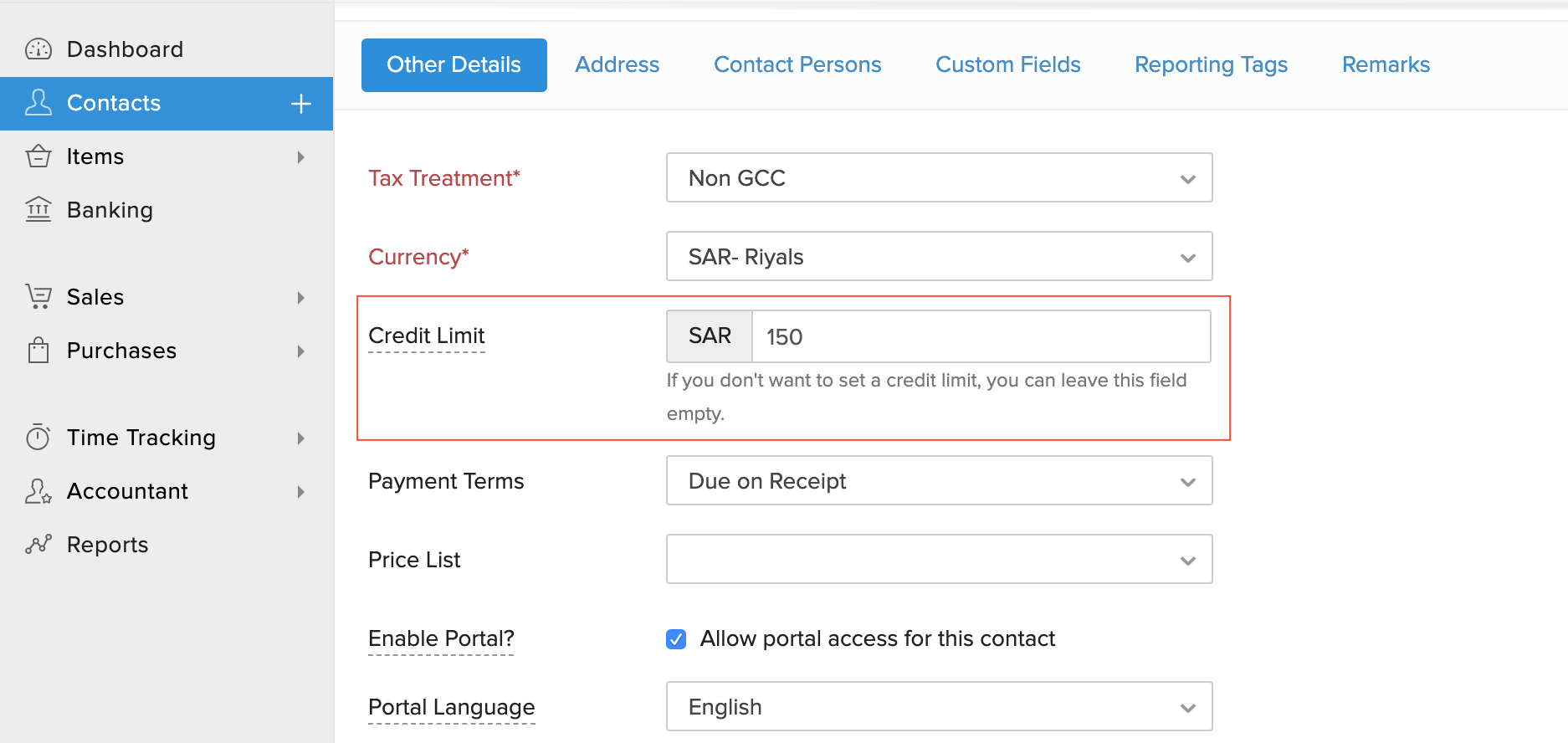Open the Currency SAR- Riyals dropdown

pos(939,256)
